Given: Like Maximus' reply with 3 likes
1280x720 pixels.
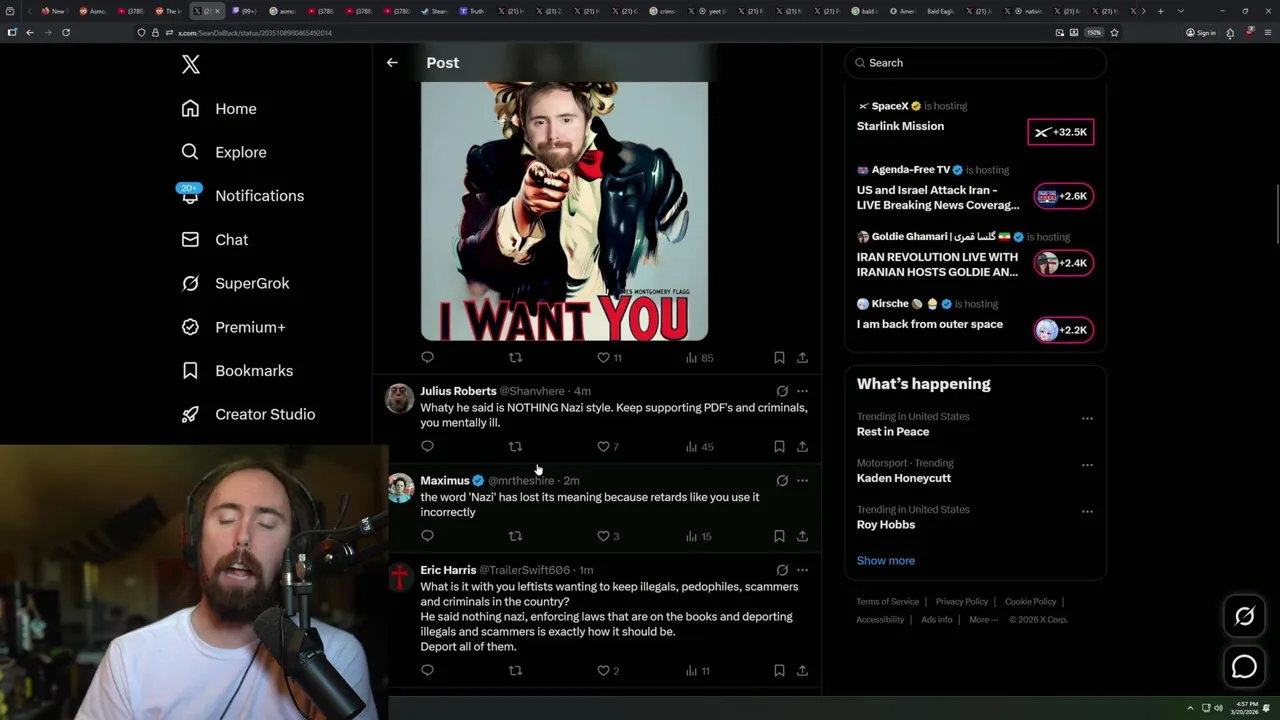Looking at the screenshot, I should (x=608, y=536).
